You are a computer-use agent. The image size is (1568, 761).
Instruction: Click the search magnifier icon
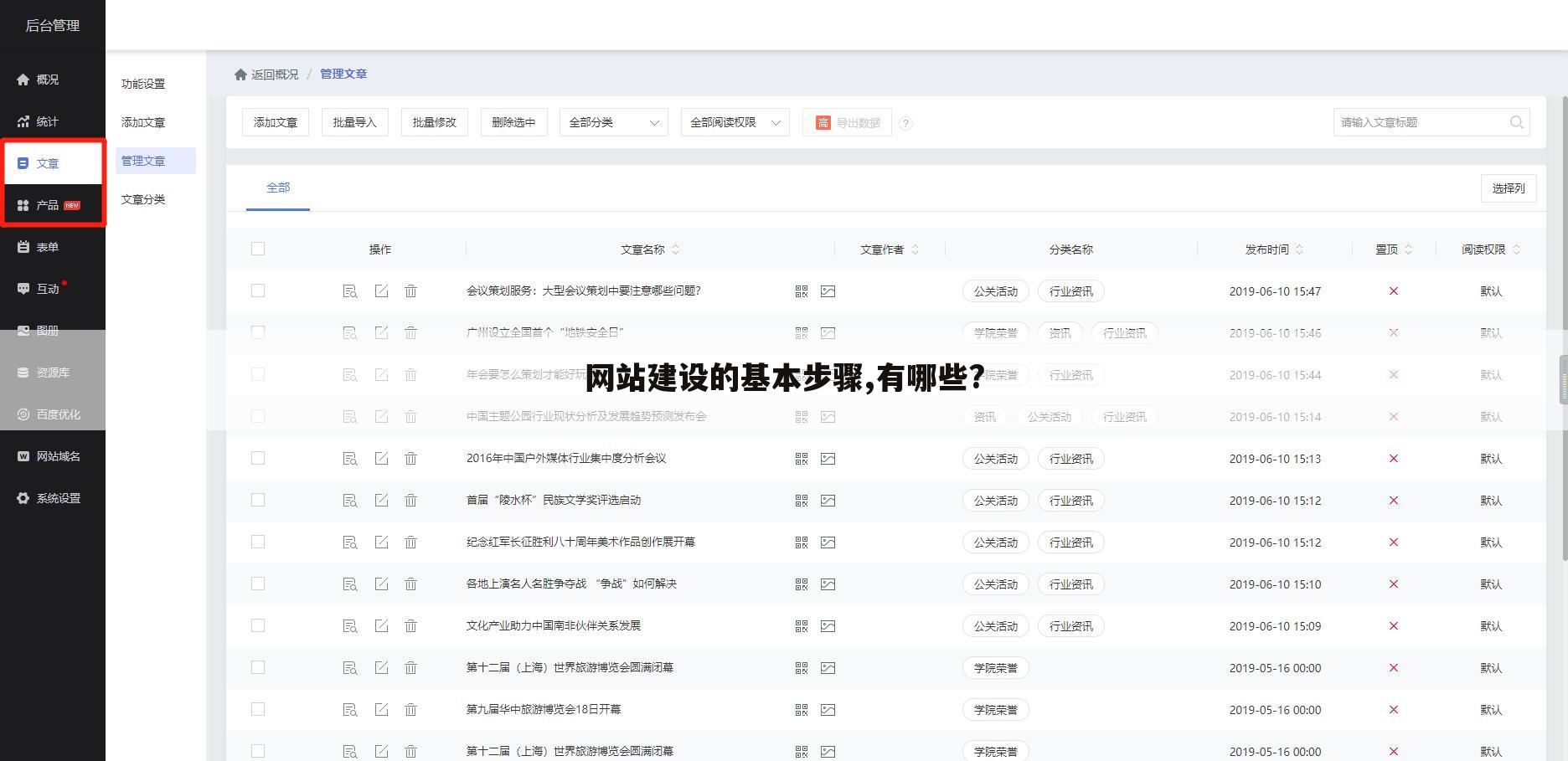click(1517, 122)
